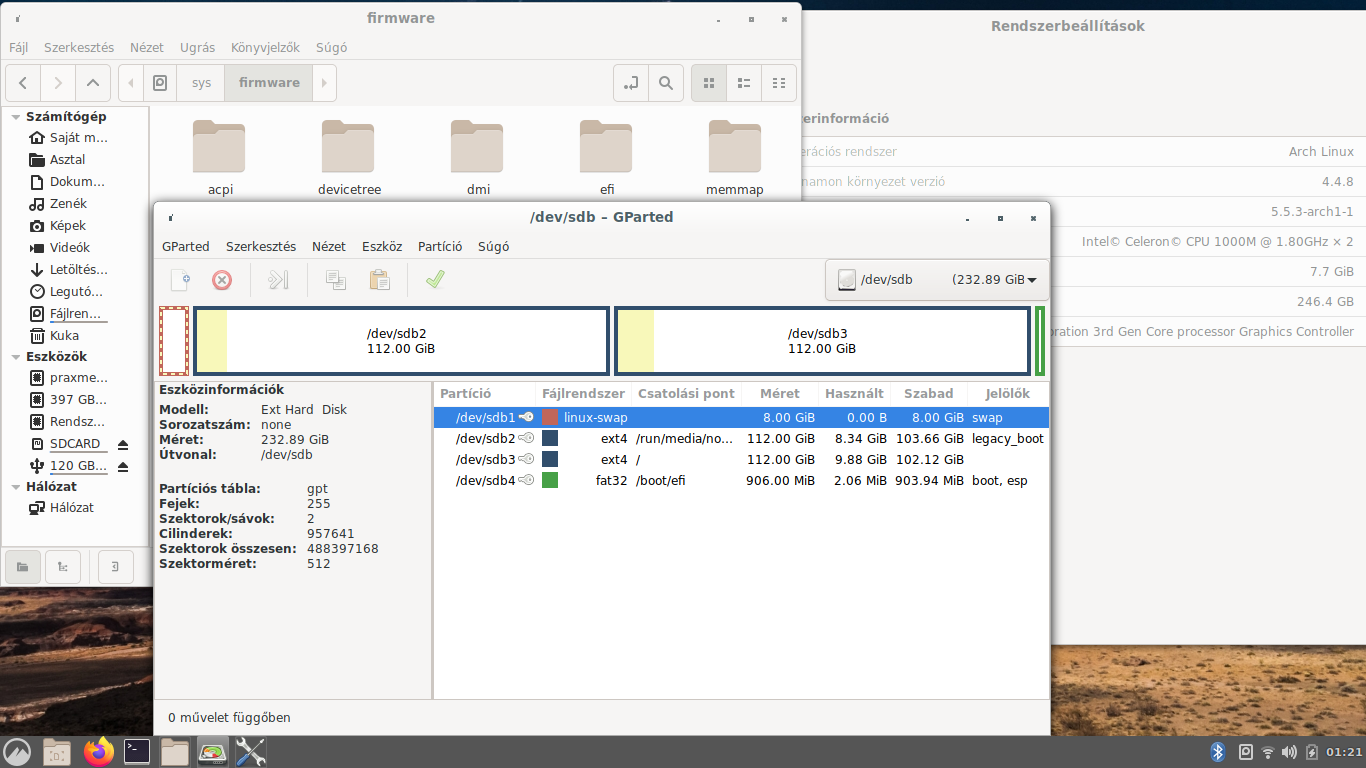Open the memmap folder
The width and height of the screenshot is (1366, 768).
point(735,156)
